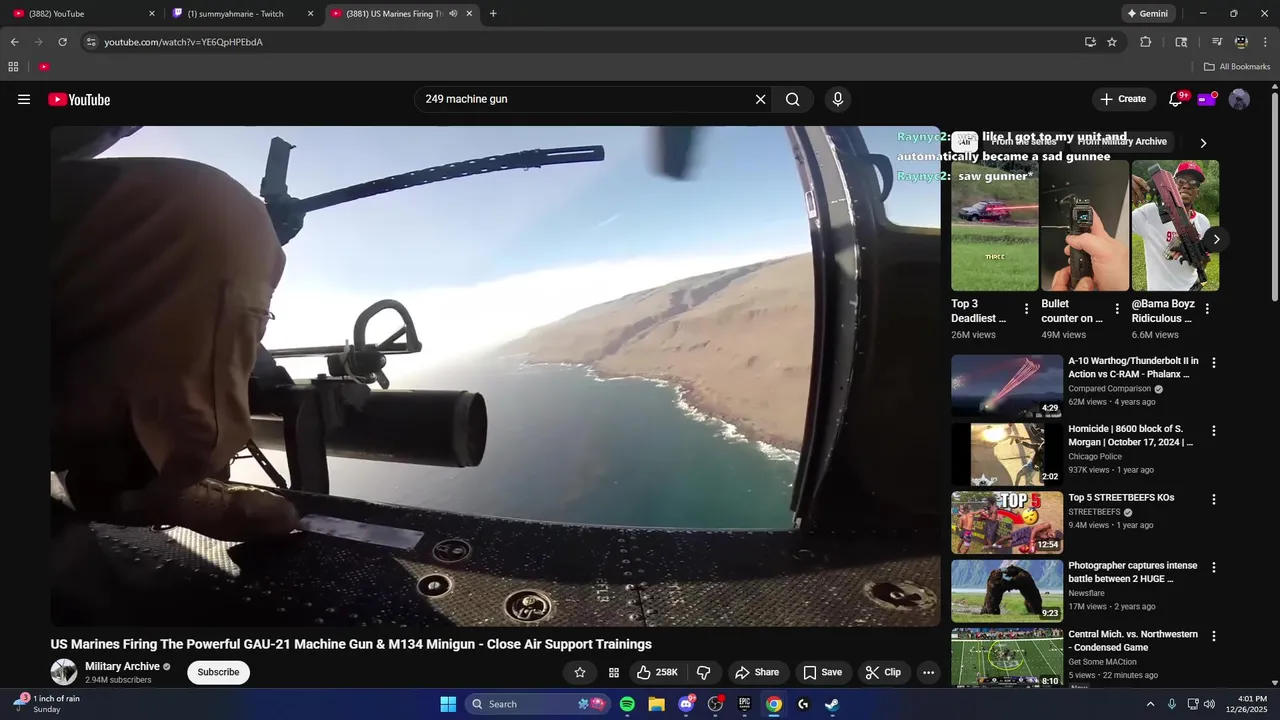This screenshot has width=1280, height=720.
Task: Go back to the previous page
Action: (14, 42)
